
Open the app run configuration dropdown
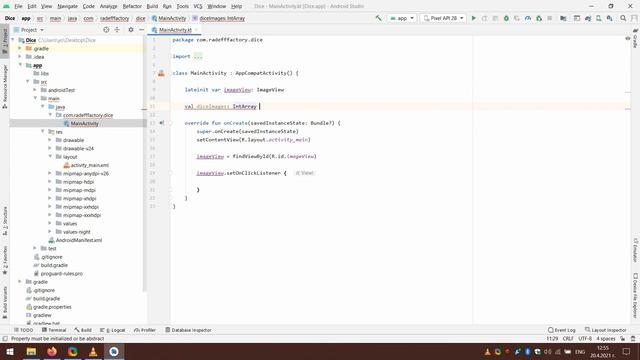click(402, 18)
